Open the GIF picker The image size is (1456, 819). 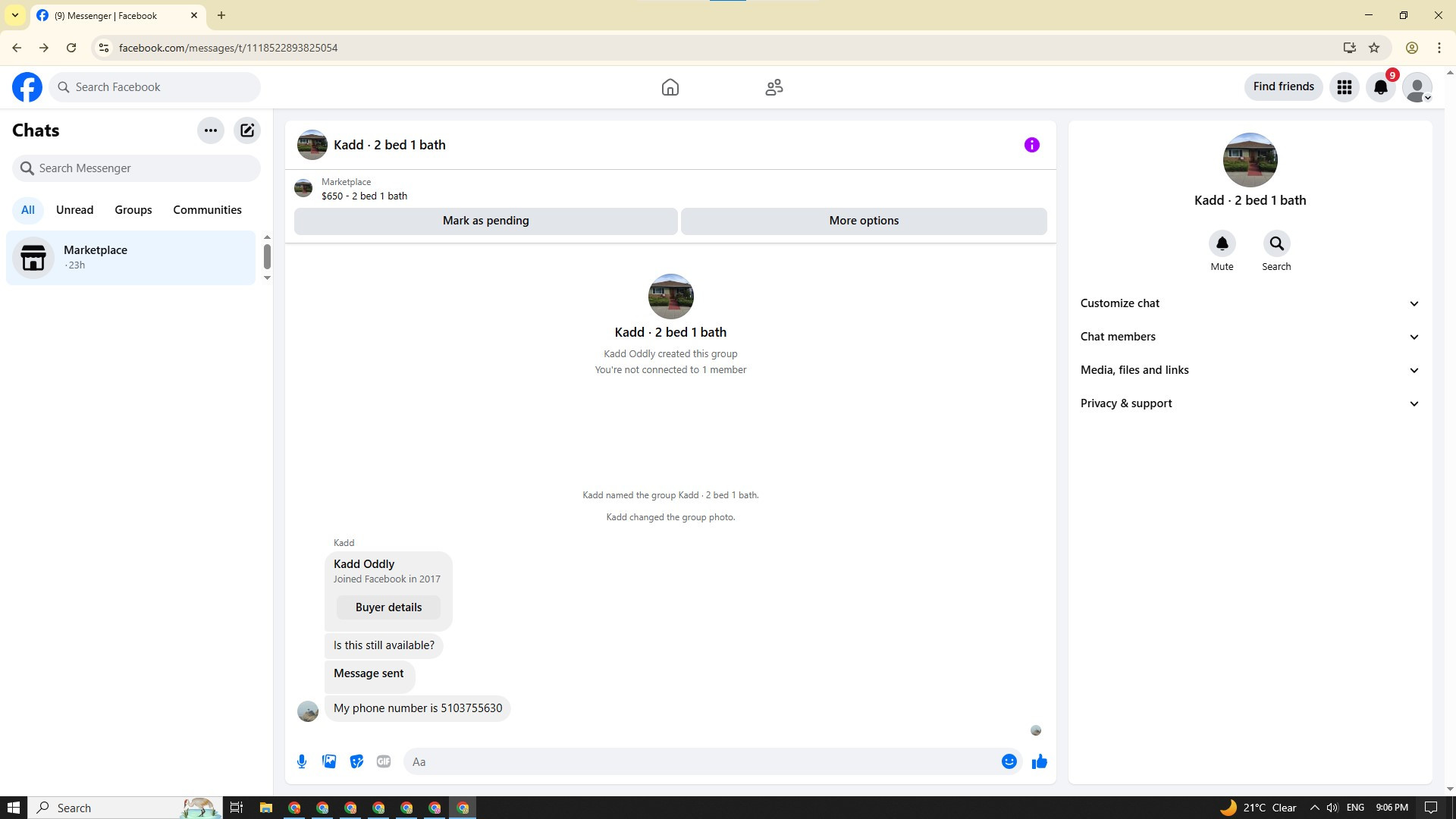(x=384, y=761)
